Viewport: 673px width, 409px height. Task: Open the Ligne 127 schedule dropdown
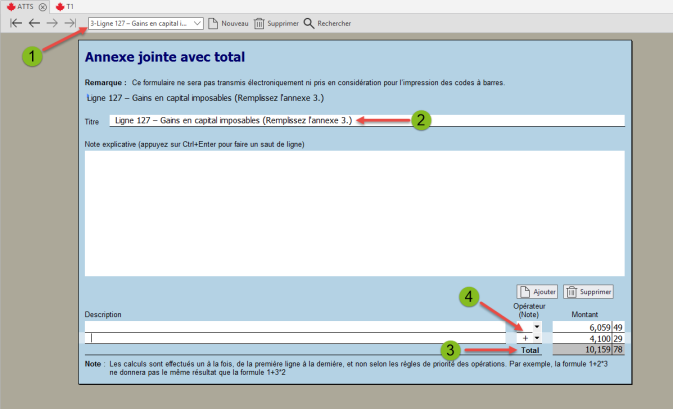tap(197, 22)
